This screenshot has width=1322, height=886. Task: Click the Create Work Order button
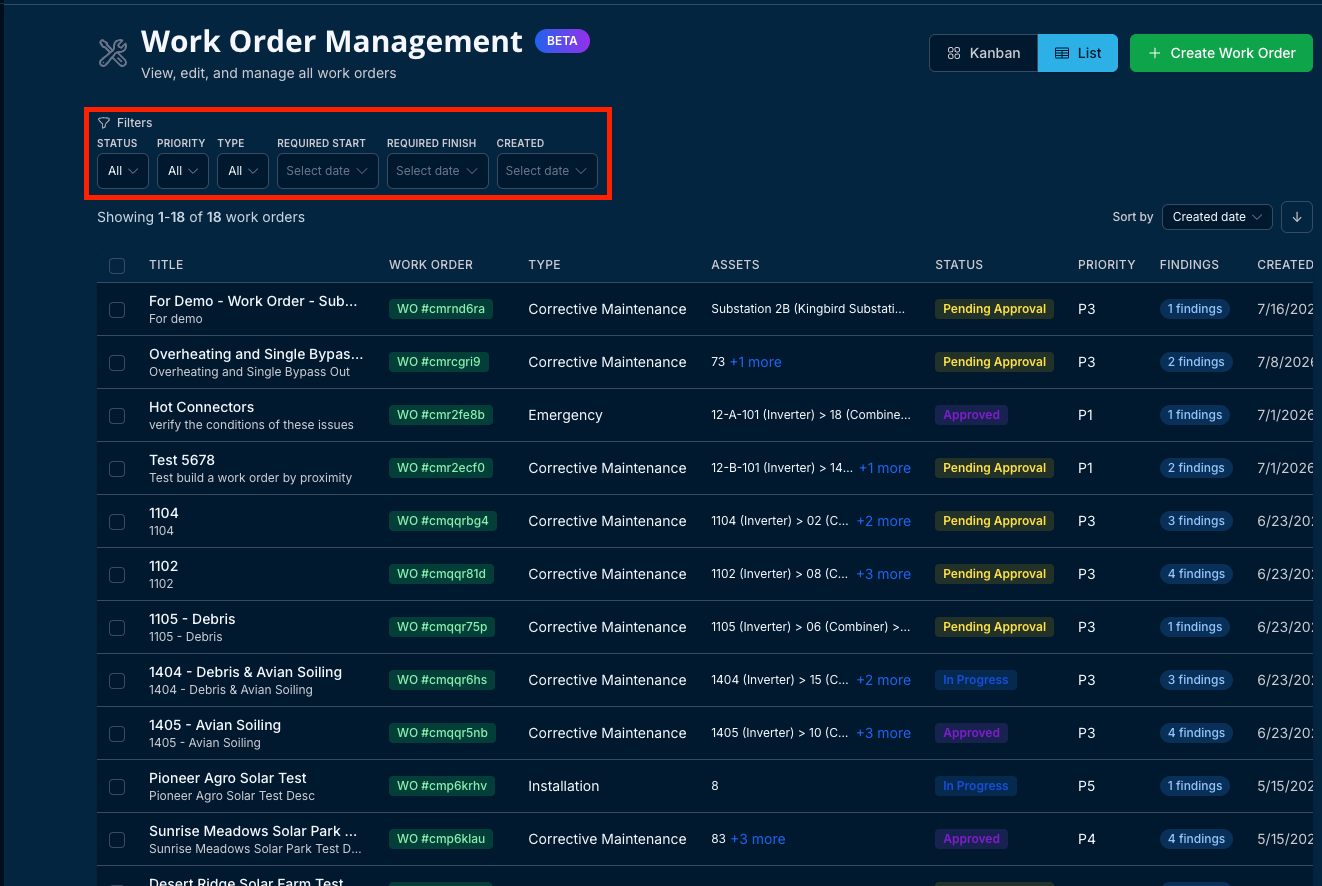coord(1221,53)
